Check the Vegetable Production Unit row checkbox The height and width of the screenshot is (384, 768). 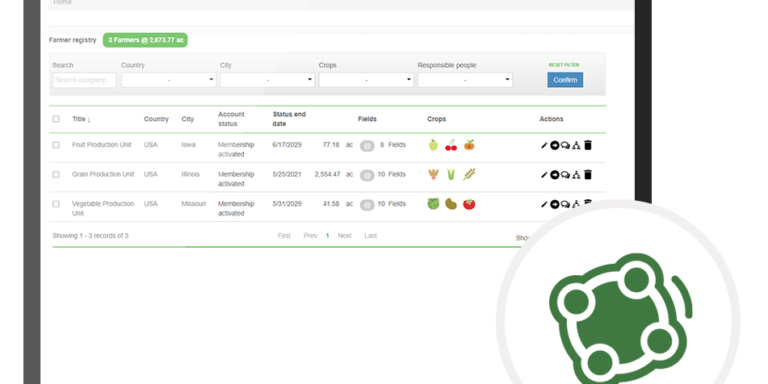56,204
